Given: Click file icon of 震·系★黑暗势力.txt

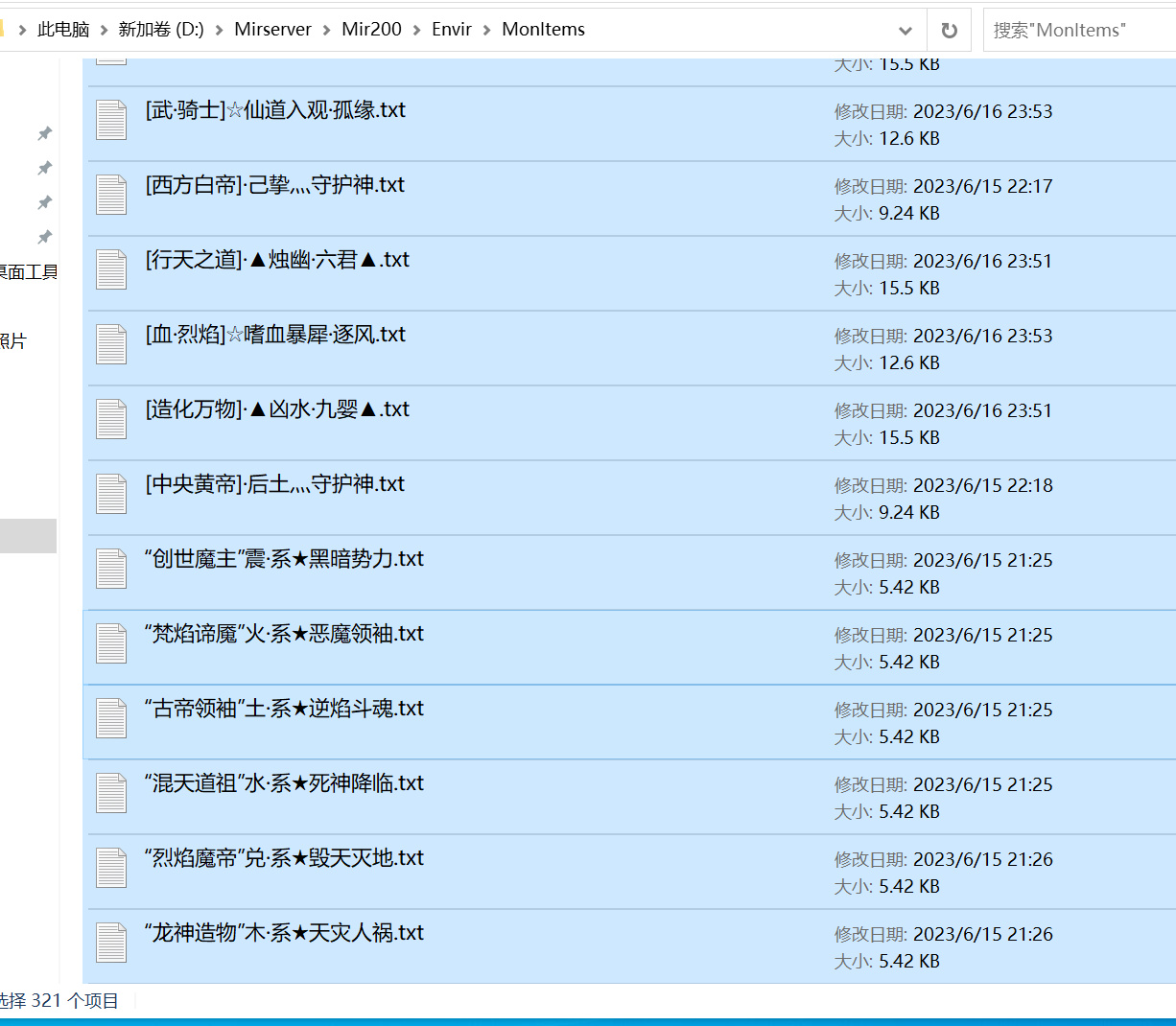Looking at the screenshot, I should pos(111,570).
